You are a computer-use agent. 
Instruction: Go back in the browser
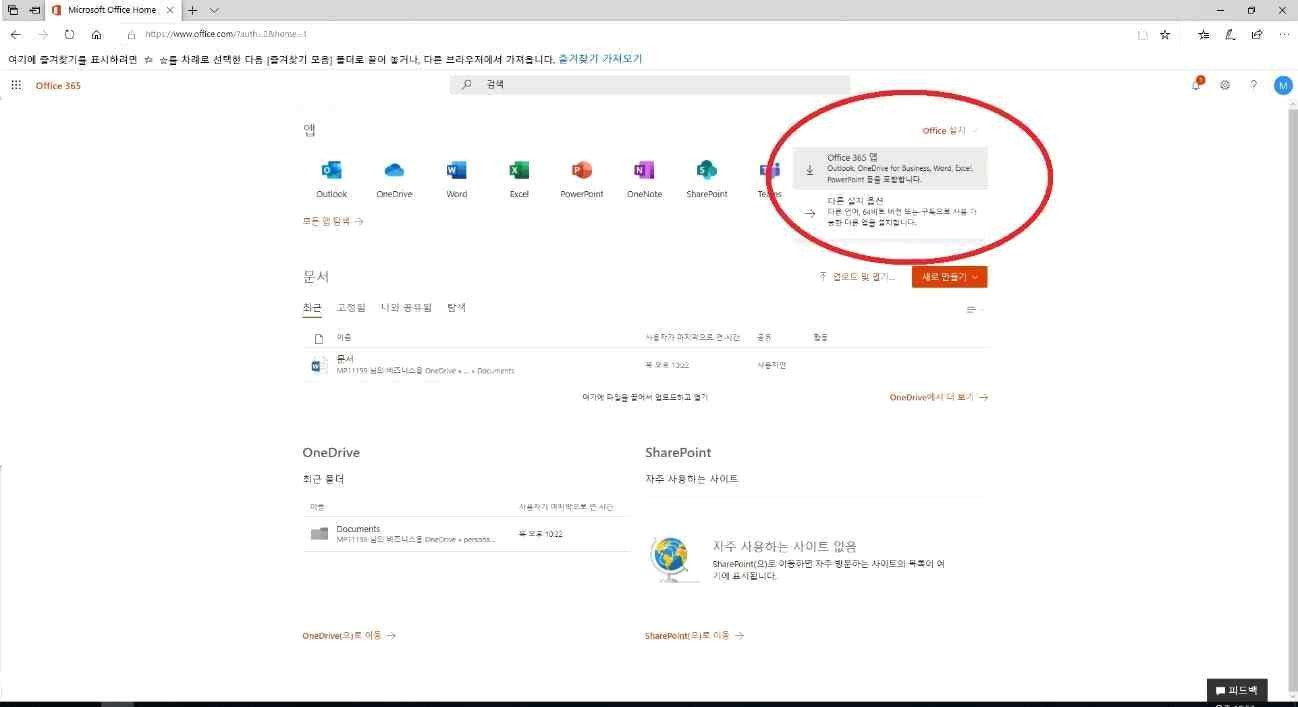click(15, 34)
